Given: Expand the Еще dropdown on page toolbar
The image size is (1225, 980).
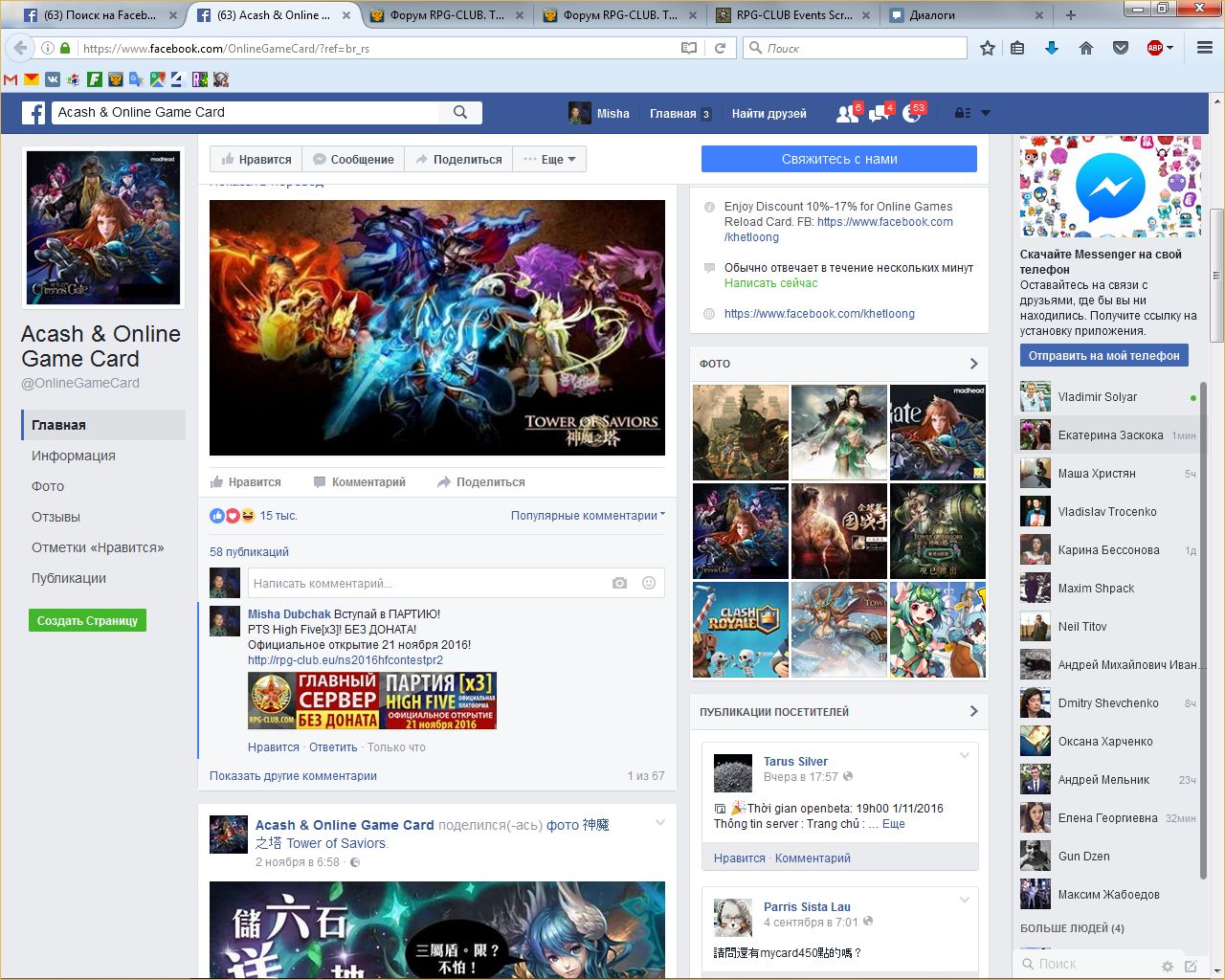Looking at the screenshot, I should click(550, 160).
